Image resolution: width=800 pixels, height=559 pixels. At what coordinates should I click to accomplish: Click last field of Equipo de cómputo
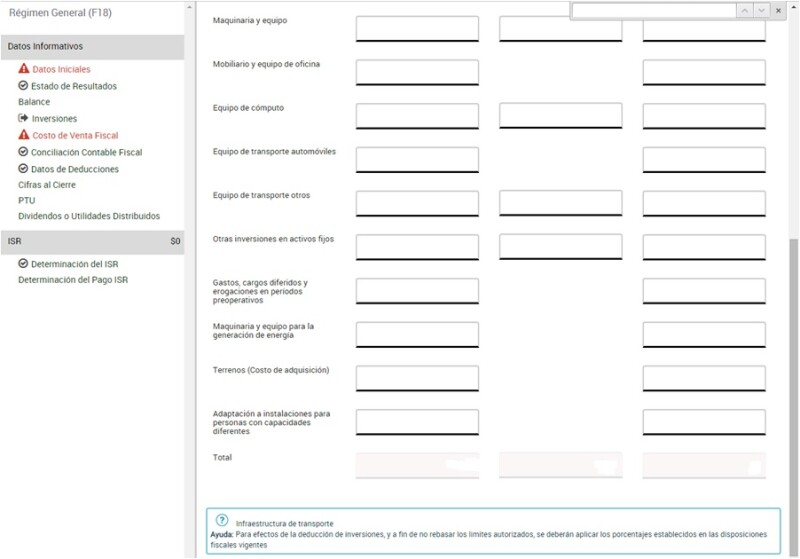click(704, 116)
